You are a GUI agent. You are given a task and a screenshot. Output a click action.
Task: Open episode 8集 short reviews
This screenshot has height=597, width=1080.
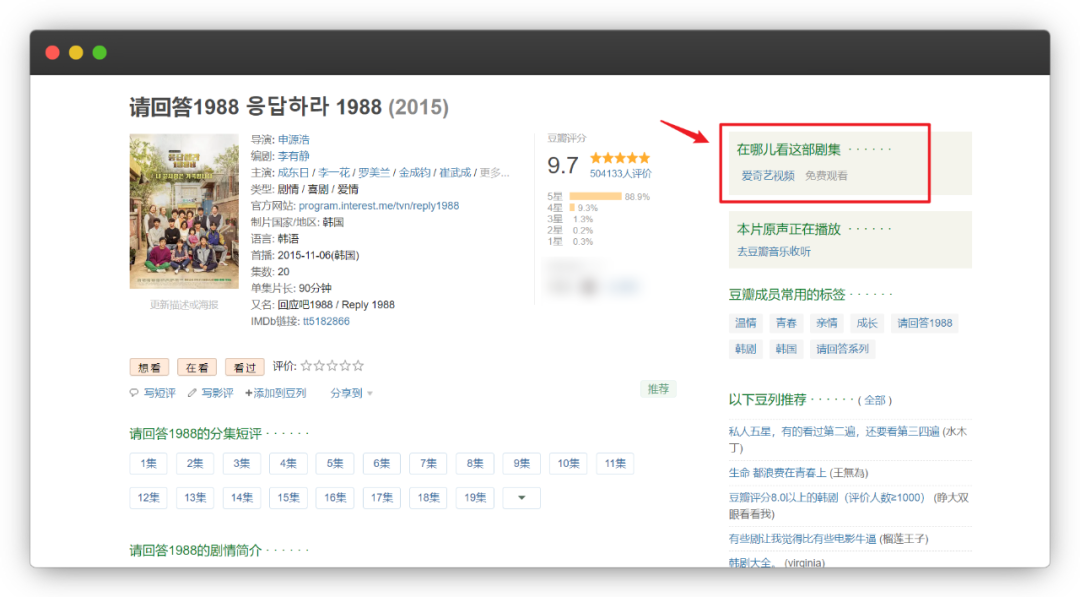point(475,463)
